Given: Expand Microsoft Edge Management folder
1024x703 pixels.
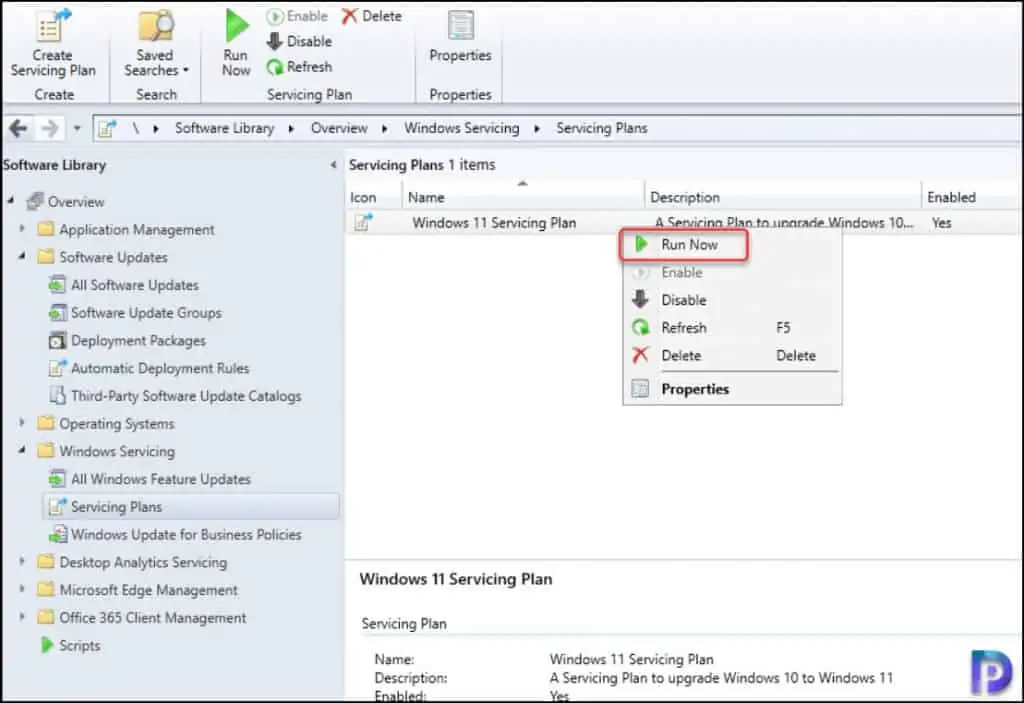Looking at the screenshot, I should click(22, 589).
